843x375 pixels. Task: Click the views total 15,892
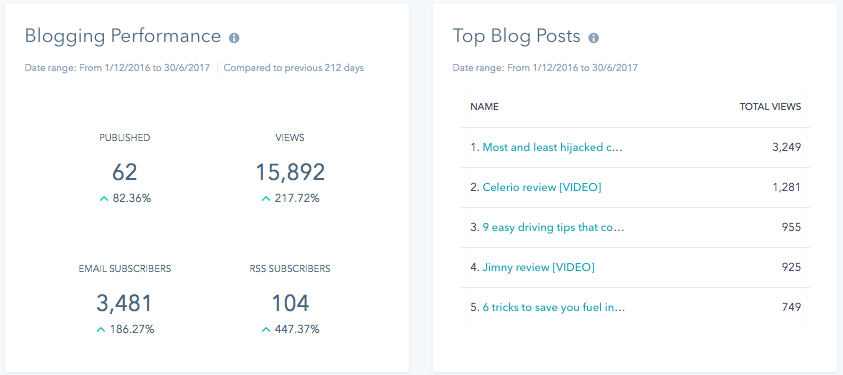point(290,172)
